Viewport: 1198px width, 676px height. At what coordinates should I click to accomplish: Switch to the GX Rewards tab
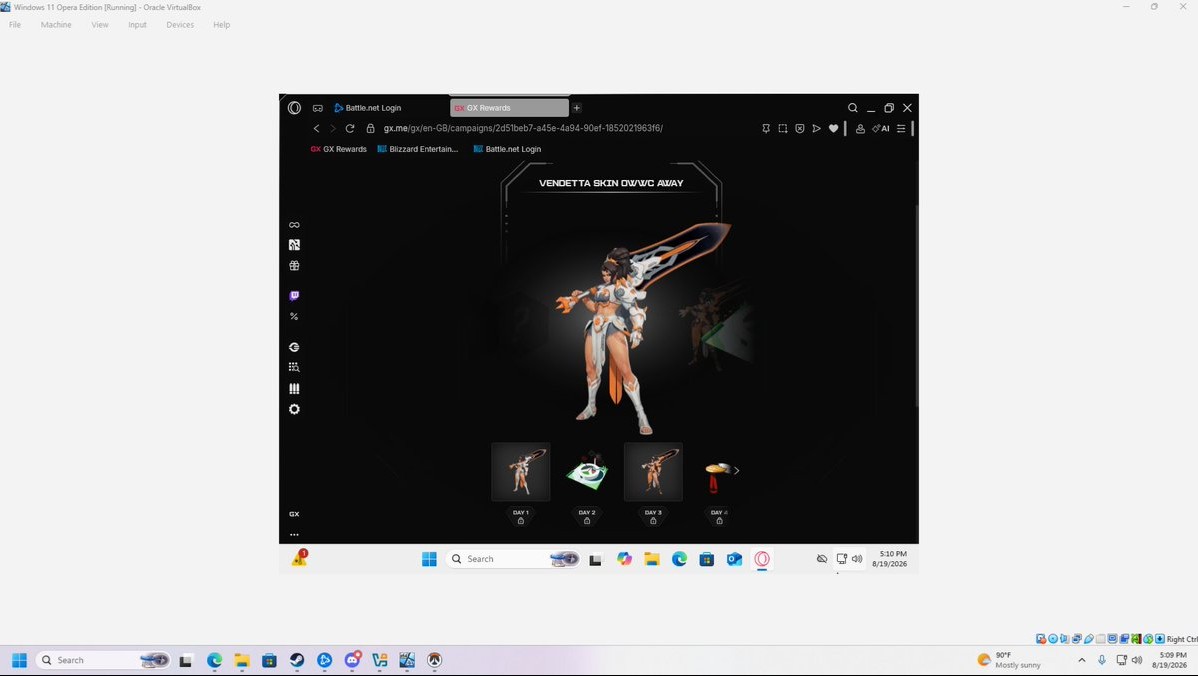tap(510, 108)
